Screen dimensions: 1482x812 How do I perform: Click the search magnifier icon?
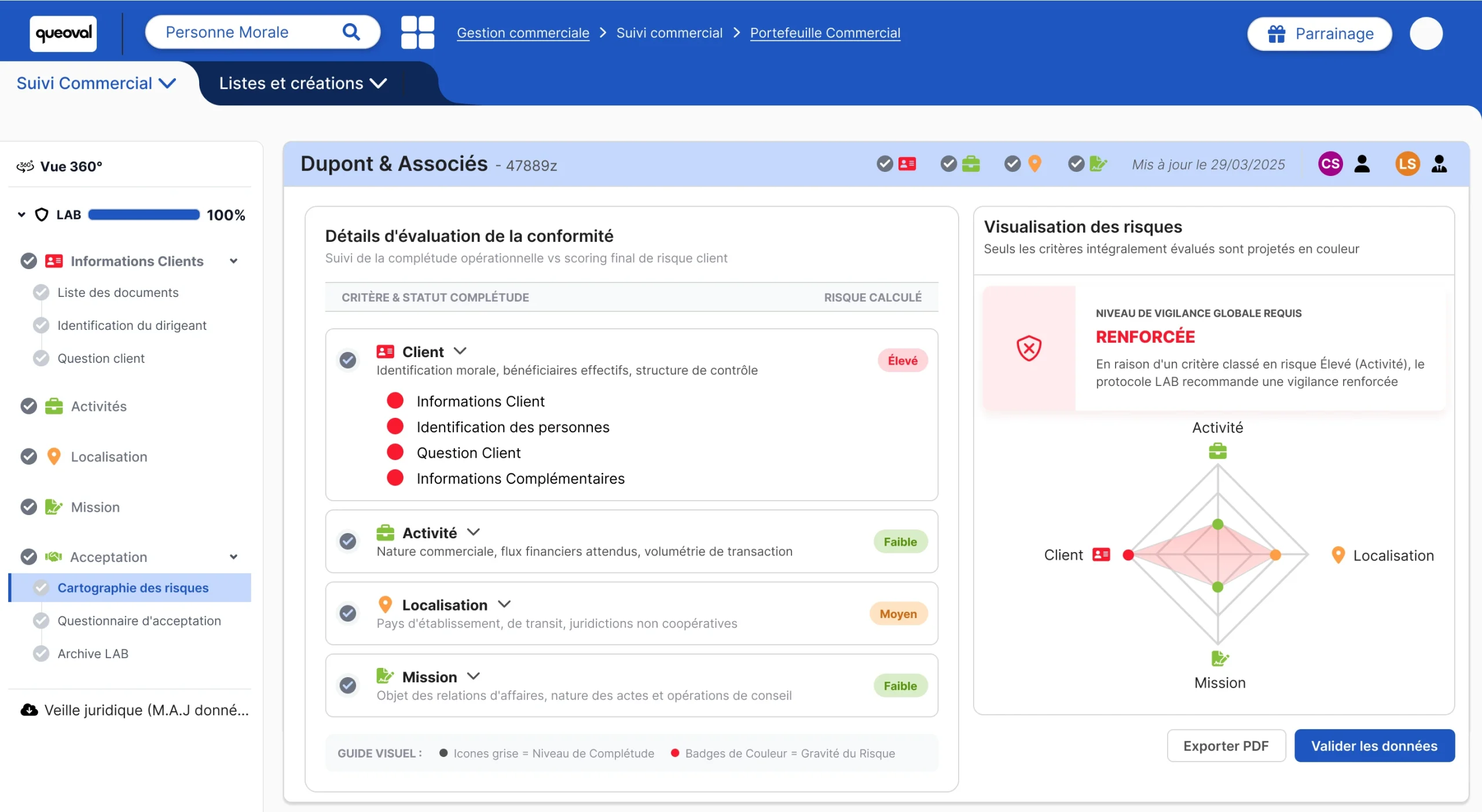click(x=351, y=32)
